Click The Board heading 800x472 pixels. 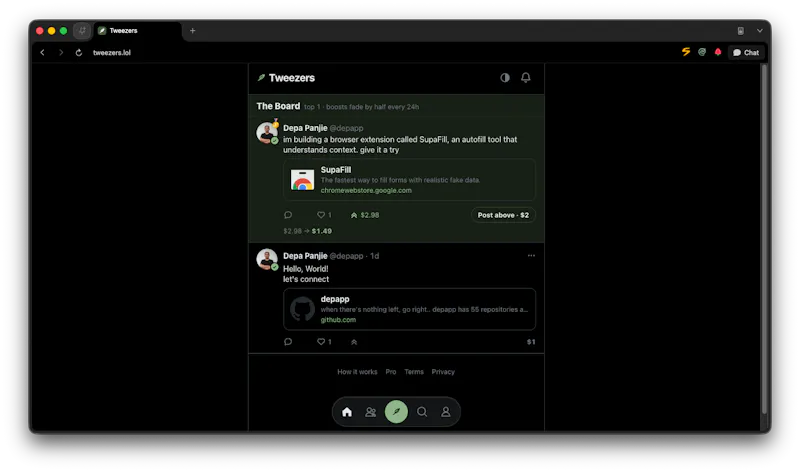(x=278, y=106)
